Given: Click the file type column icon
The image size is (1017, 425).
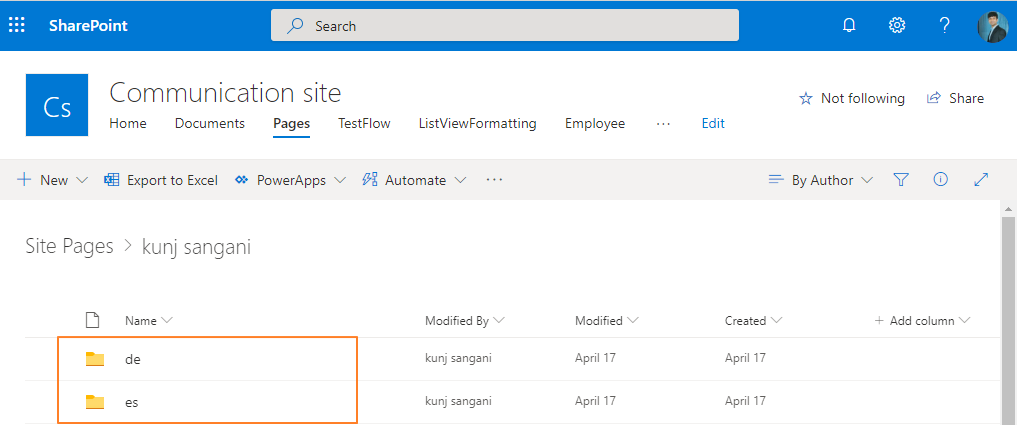Looking at the screenshot, I should [x=93, y=320].
